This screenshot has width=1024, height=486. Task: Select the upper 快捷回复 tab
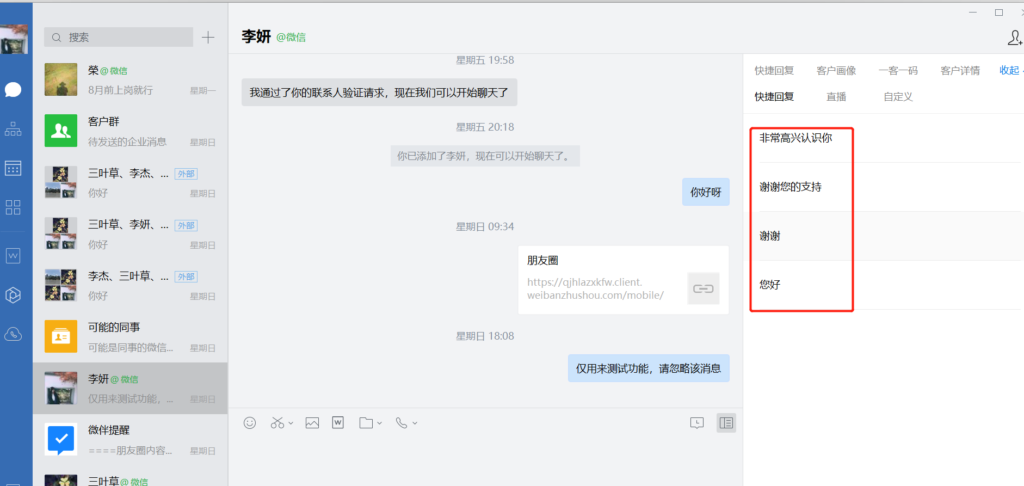coord(774,71)
